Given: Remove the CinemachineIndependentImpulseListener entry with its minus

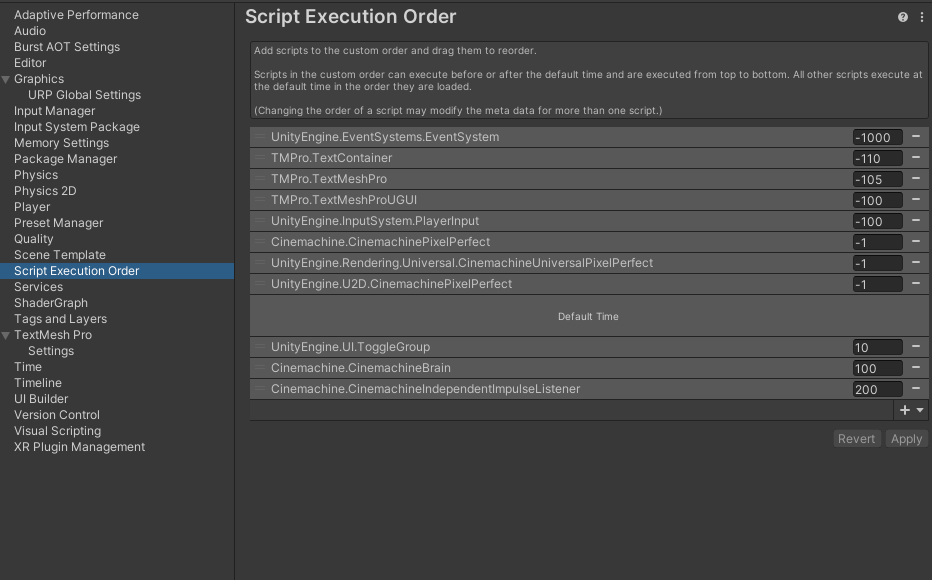Looking at the screenshot, I should click(916, 389).
